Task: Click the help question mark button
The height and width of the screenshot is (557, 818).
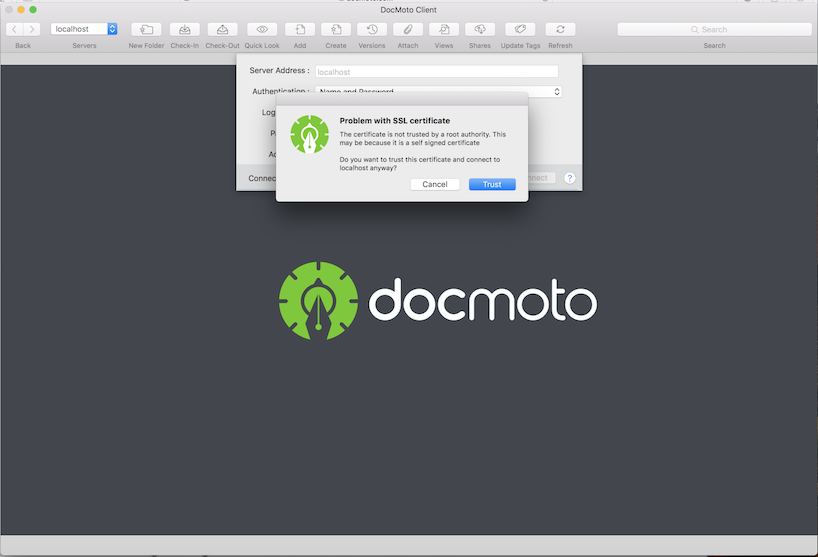Action: tap(570, 178)
